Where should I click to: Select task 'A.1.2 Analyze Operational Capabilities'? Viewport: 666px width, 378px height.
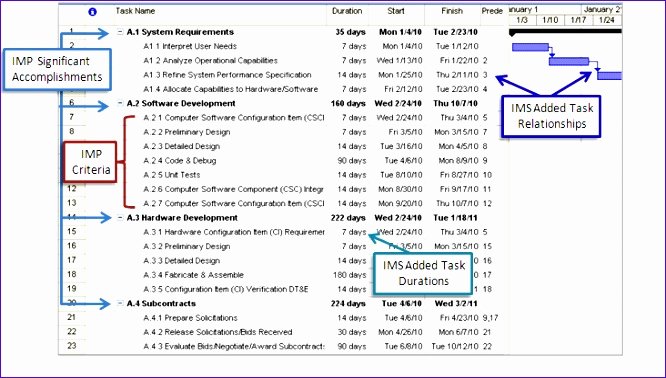pyautogui.click(x=210, y=61)
